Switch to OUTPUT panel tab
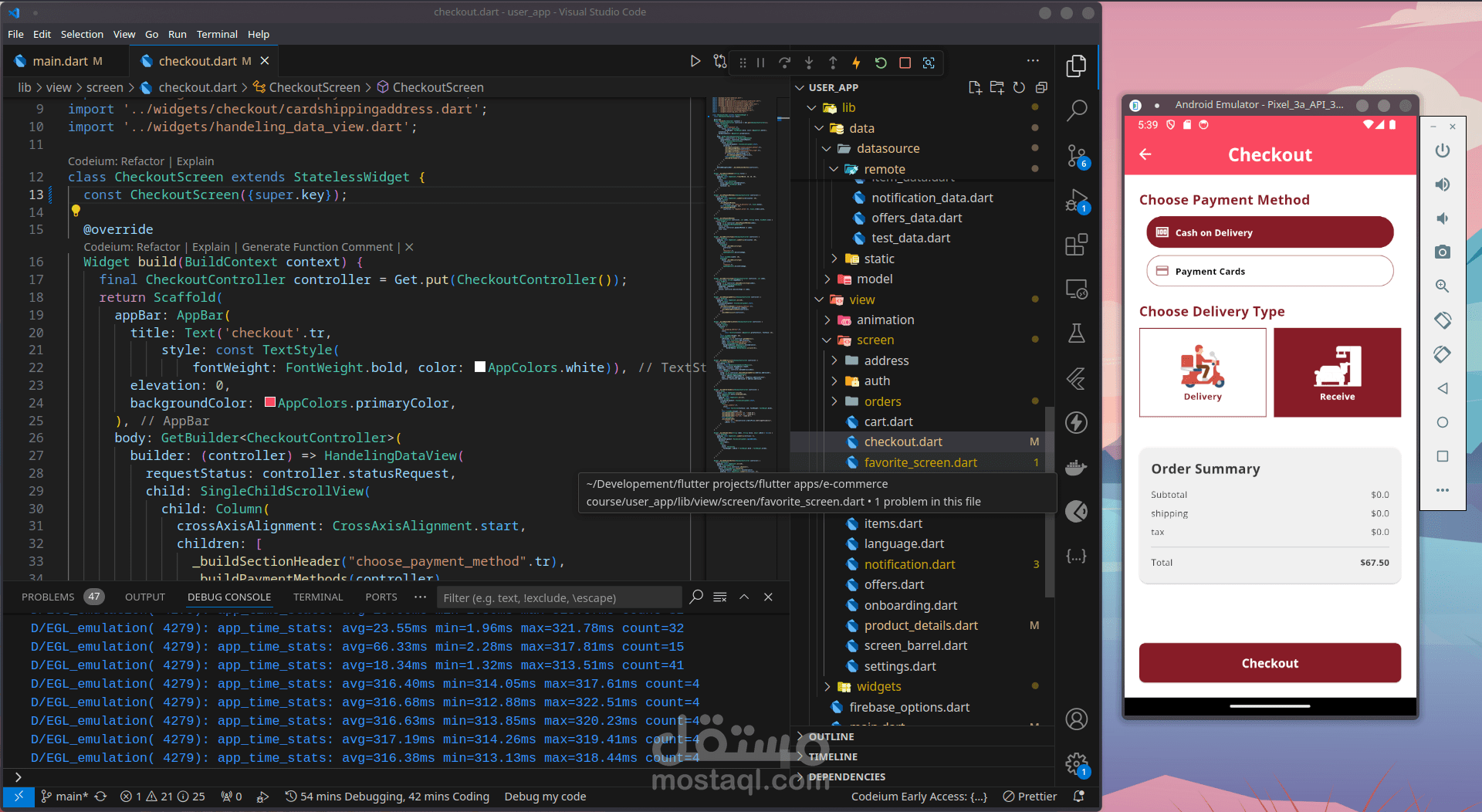 tap(145, 597)
